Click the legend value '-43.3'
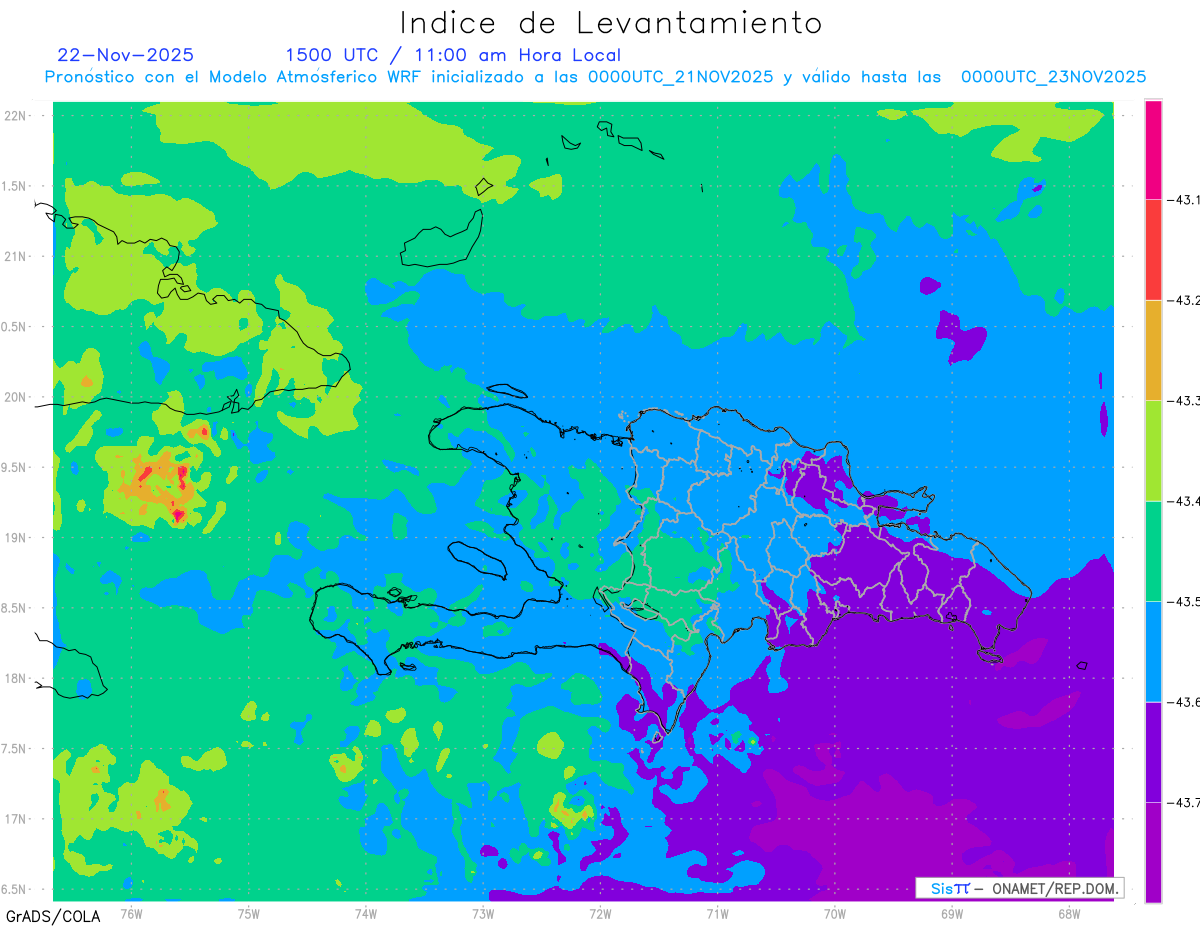This screenshot has width=1200, height=927. point(1183,400)
